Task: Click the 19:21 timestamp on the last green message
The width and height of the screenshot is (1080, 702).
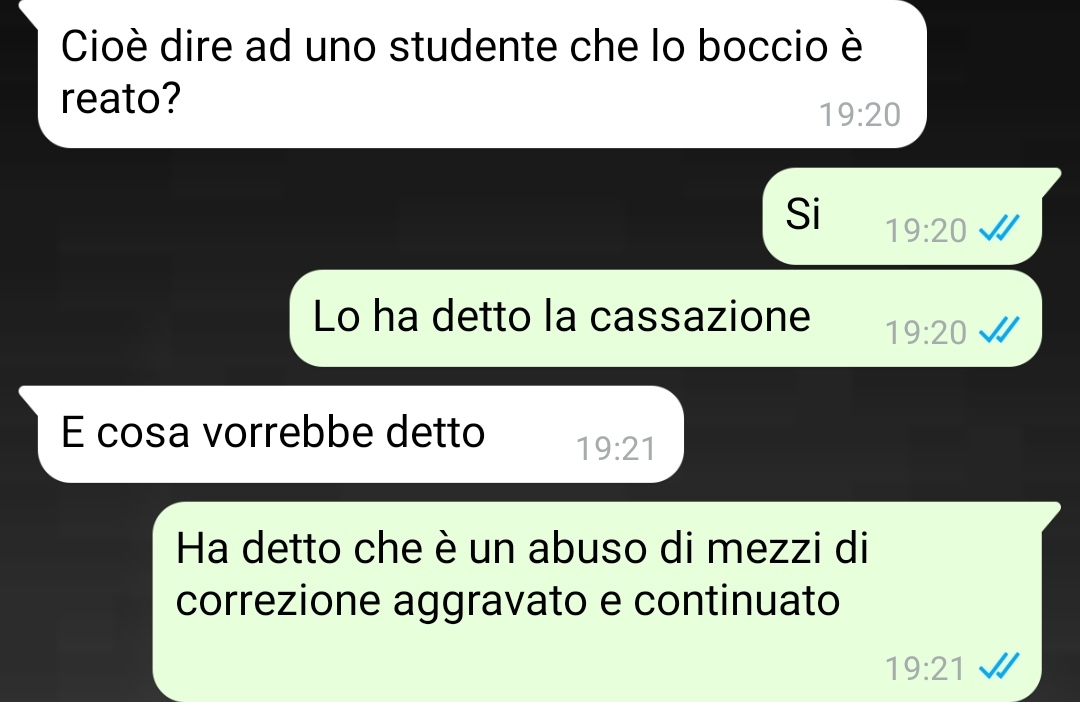Action: (x=925, y=669)
